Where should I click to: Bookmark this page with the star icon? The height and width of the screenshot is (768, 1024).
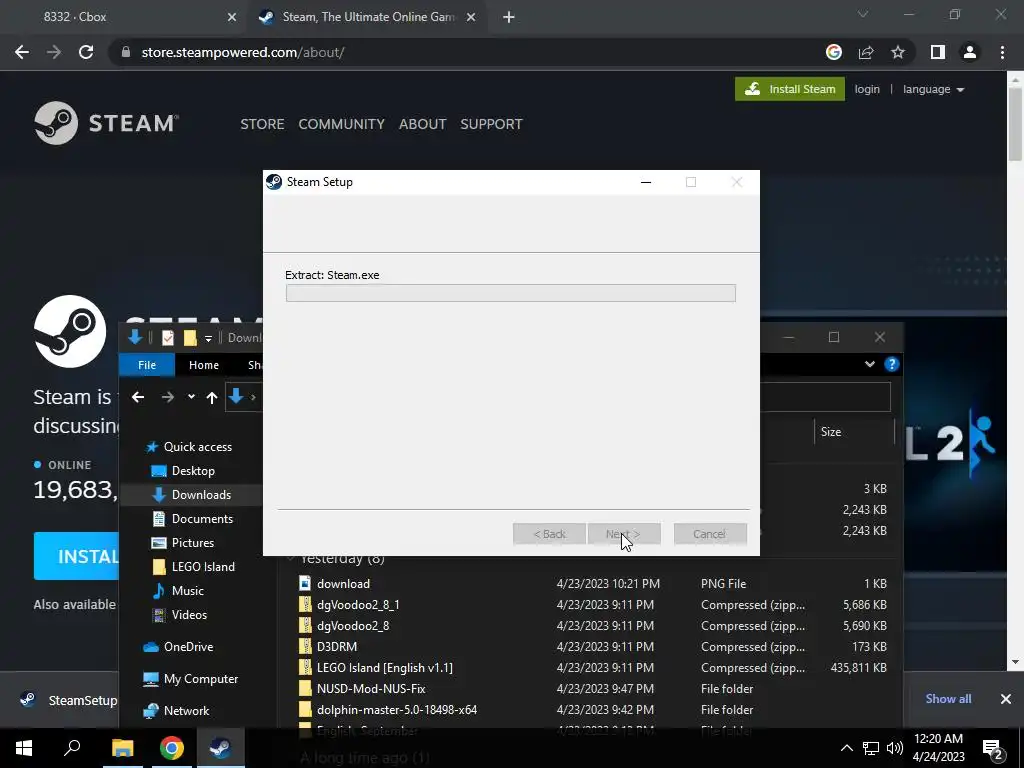[898, 52]
